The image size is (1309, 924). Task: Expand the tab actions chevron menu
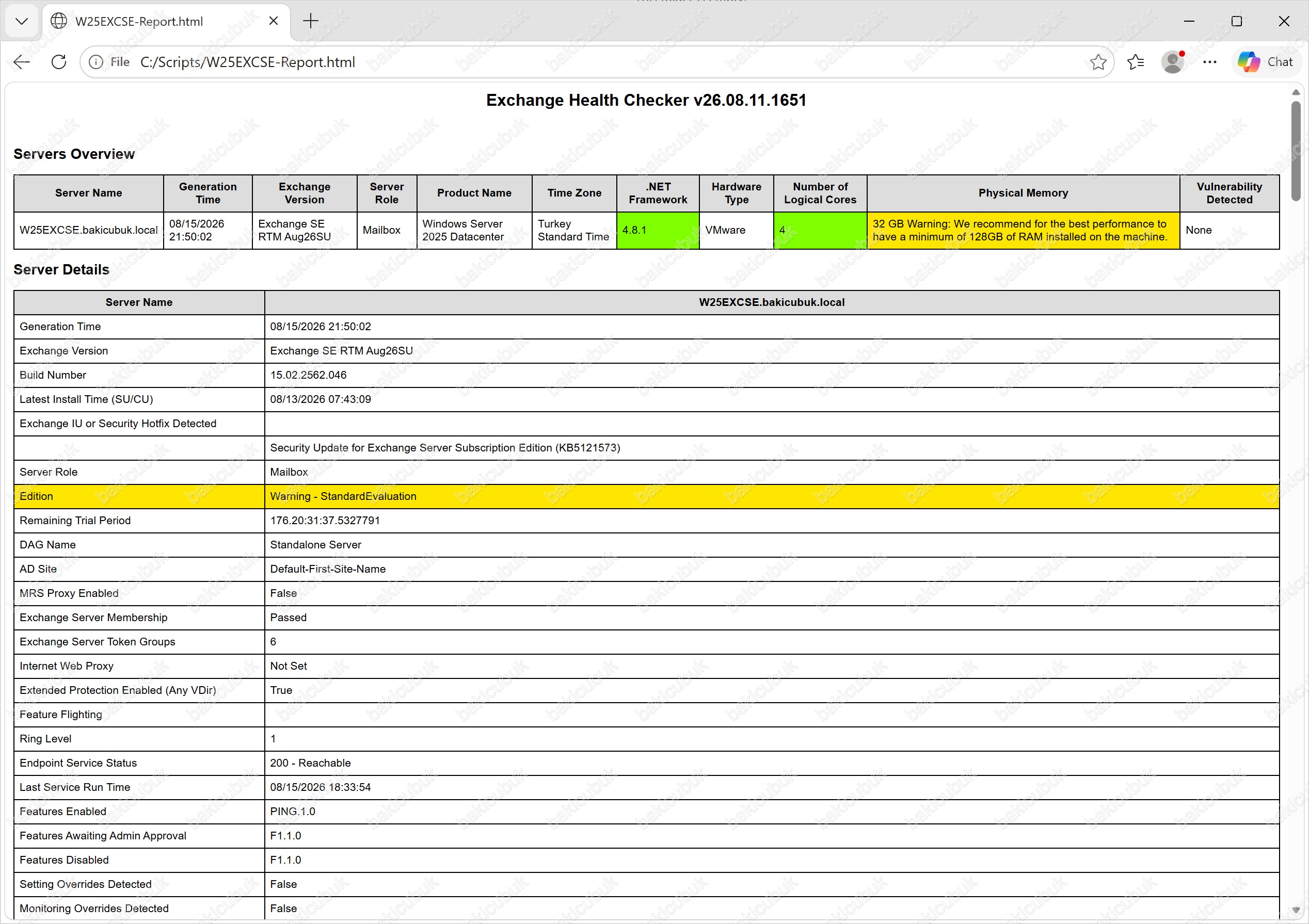click(x=22, y=21)
